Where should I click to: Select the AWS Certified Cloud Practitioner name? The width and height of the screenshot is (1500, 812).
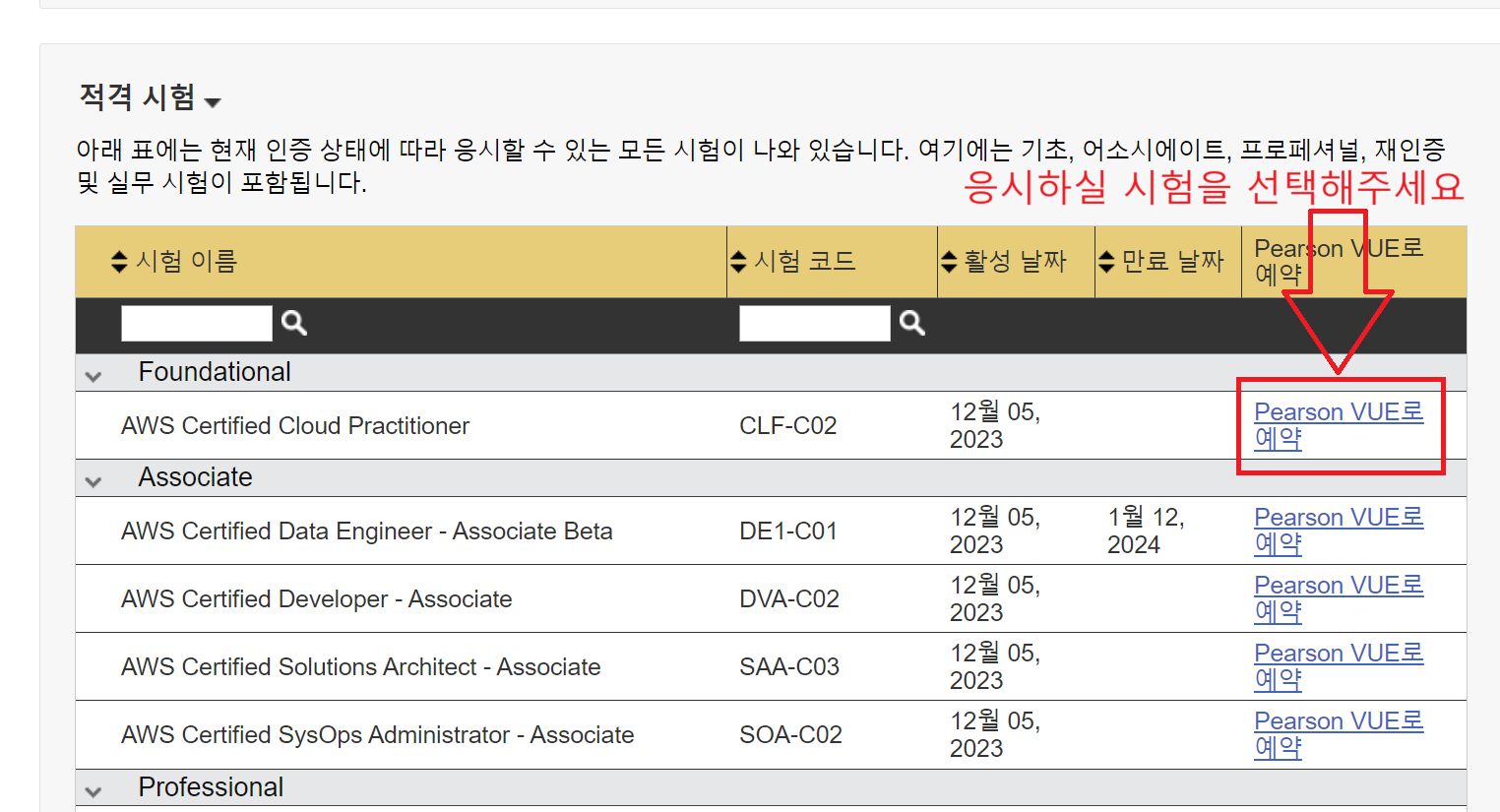(x=295, y=425)
